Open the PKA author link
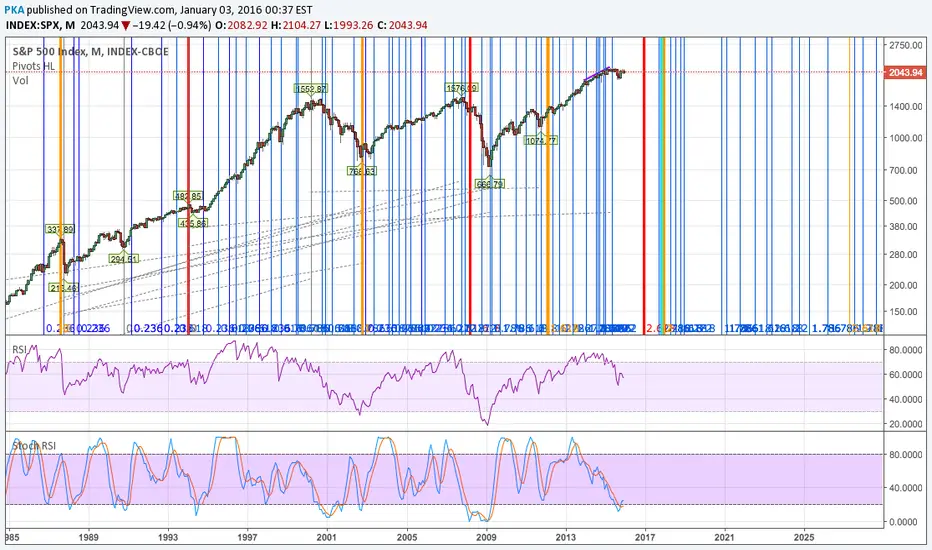This screenshot has width=932, height=550. click(14, 10)
